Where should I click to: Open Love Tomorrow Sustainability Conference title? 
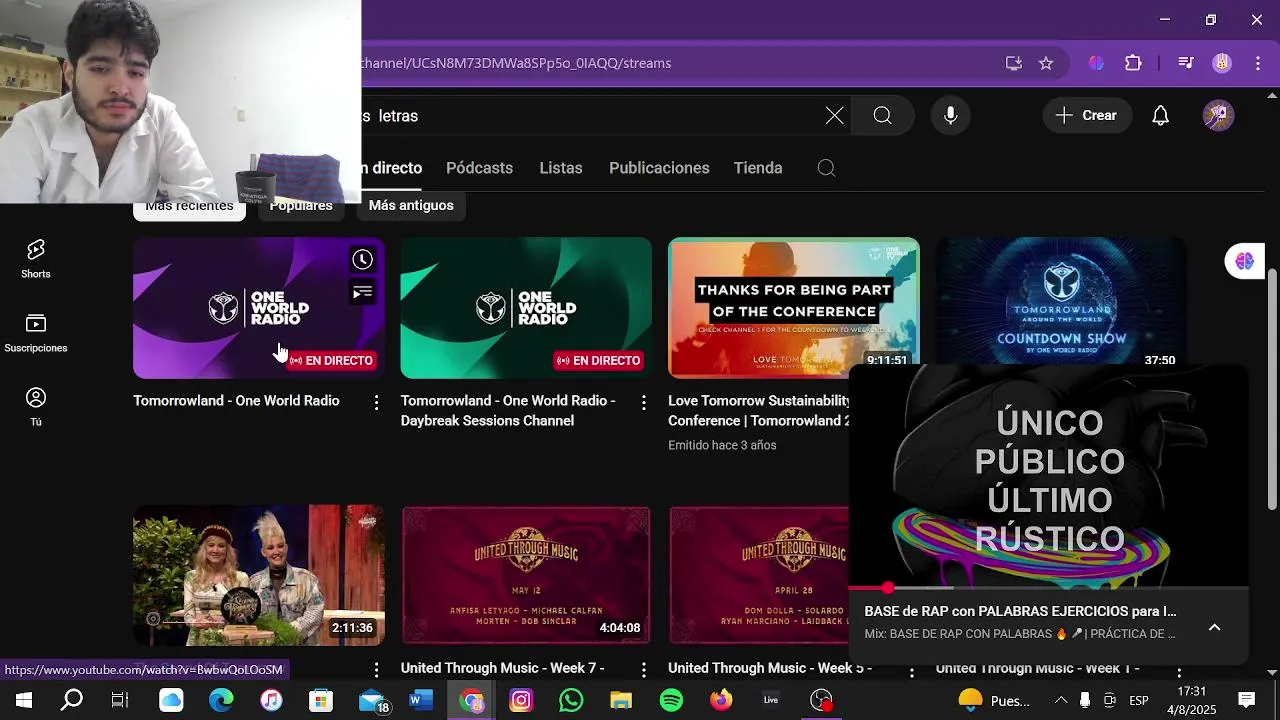coord(759,411)
